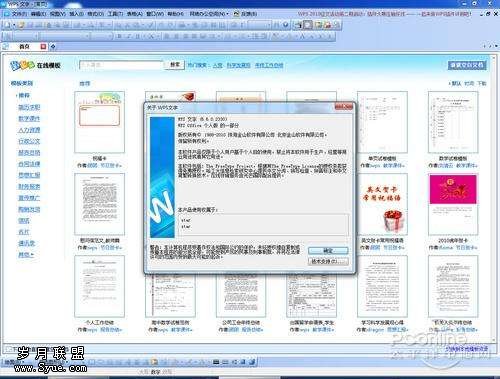Open the 文件(F) menu
The width and height of the screenshot is (500, 379).
(x=19, y=14)
